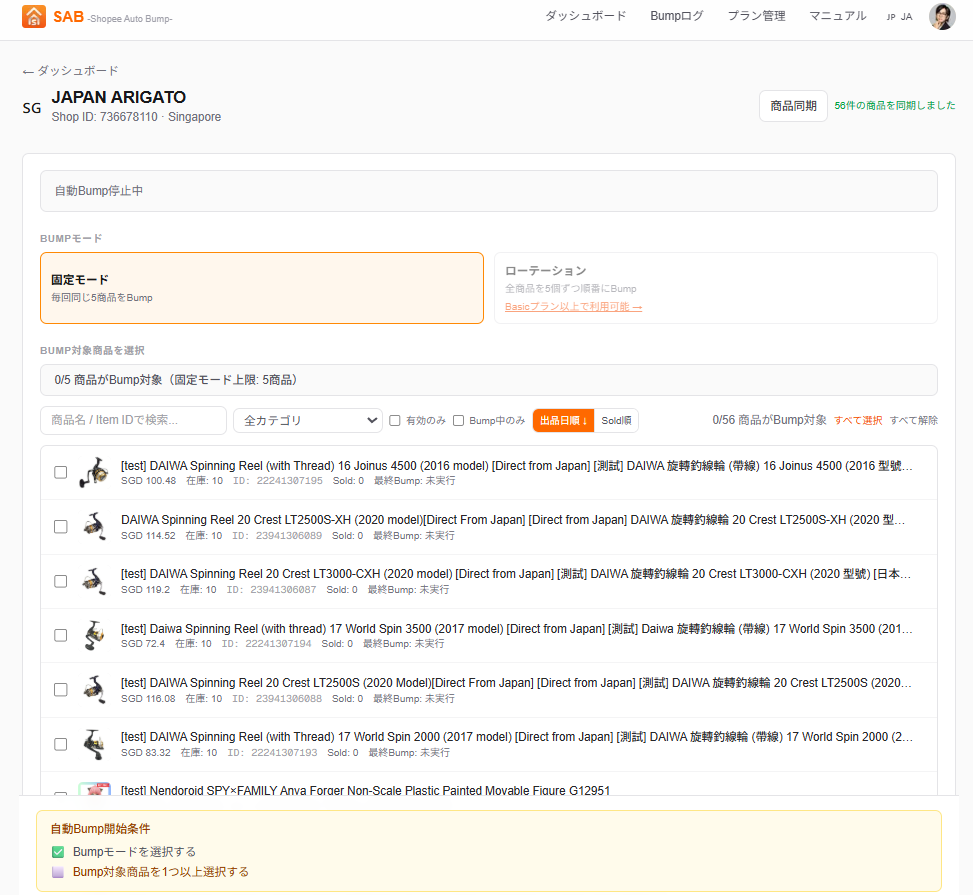Sort products by Sold順

(616, 421)
